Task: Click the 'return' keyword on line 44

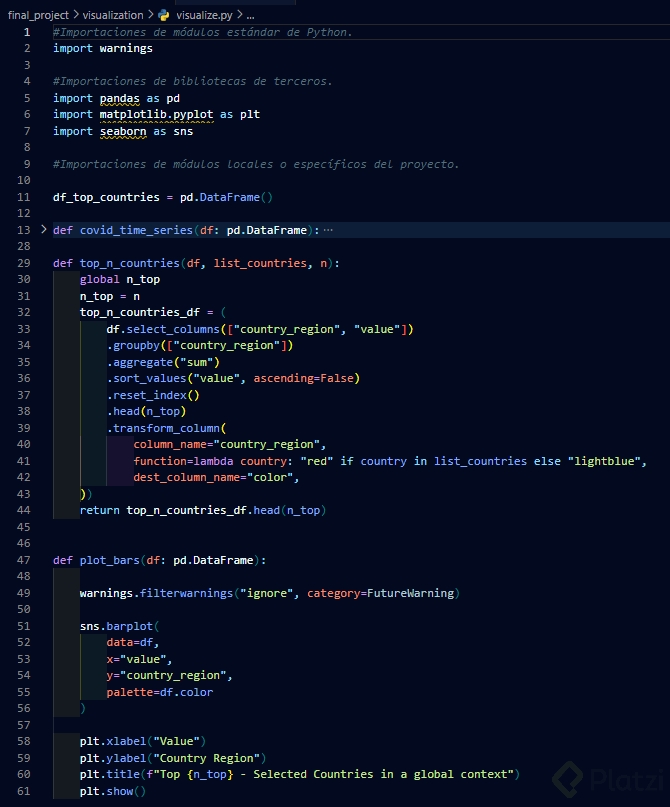Action: pos(99,510)
